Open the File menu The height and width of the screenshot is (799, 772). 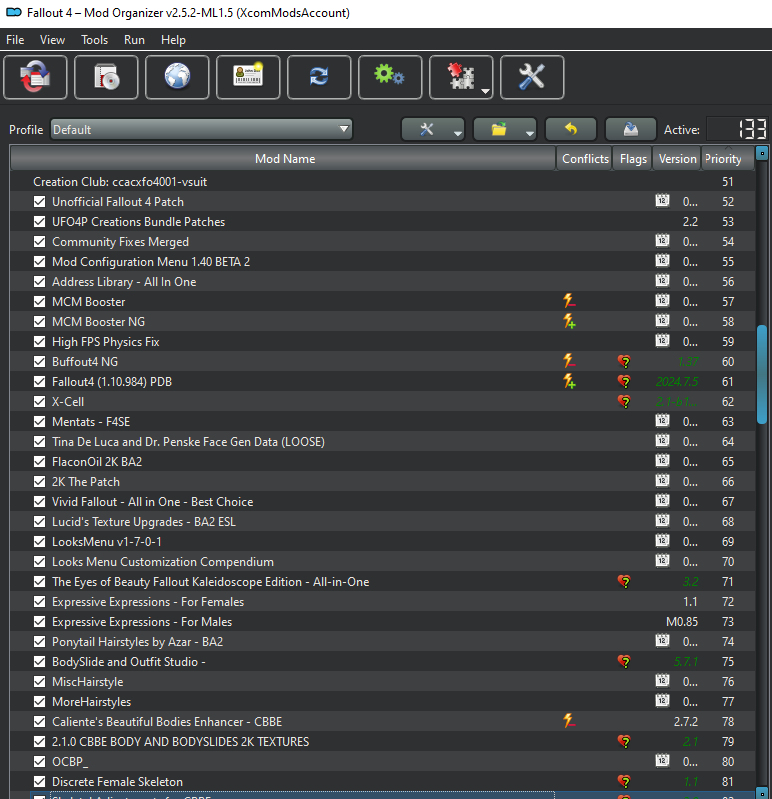point(15,40)
